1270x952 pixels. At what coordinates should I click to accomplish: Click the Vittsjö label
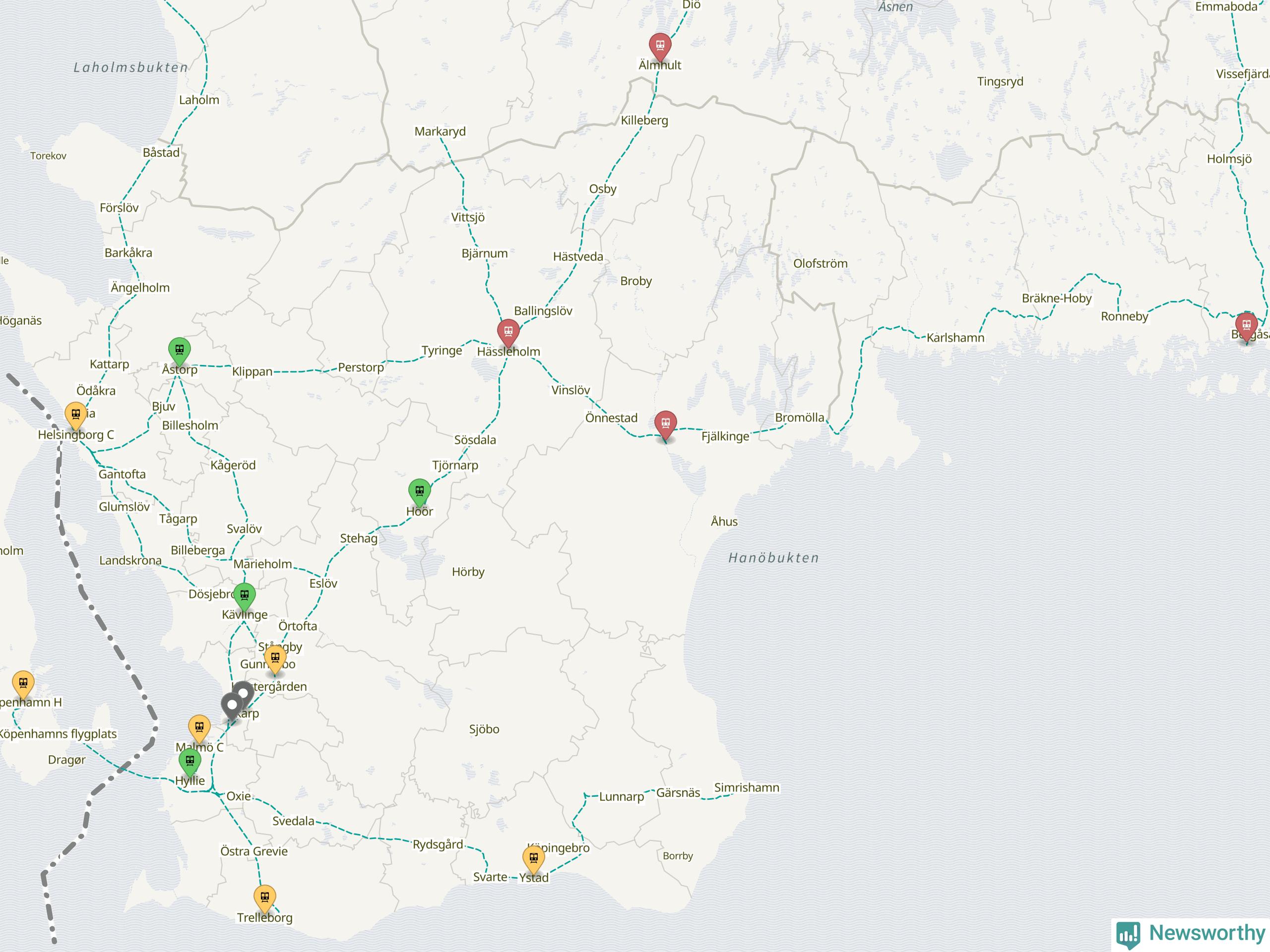467,218
